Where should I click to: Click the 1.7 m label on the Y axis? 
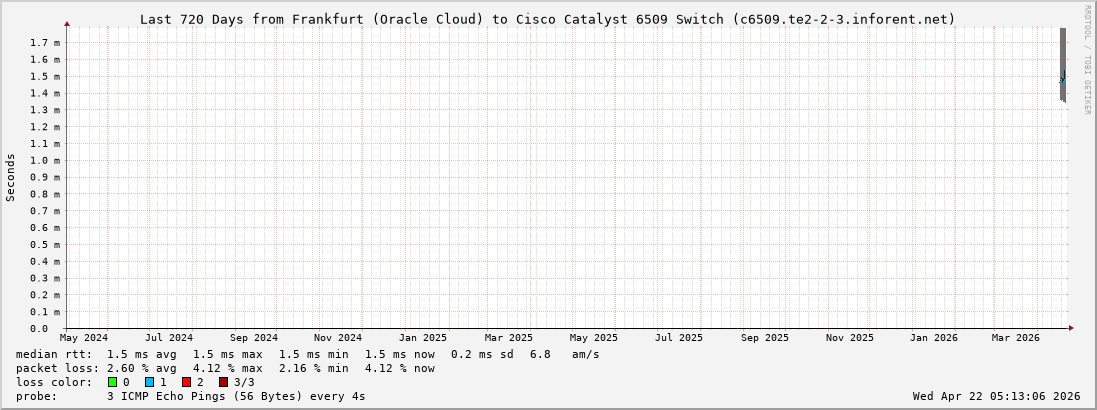pyautogui.click(x=44, y=43)
